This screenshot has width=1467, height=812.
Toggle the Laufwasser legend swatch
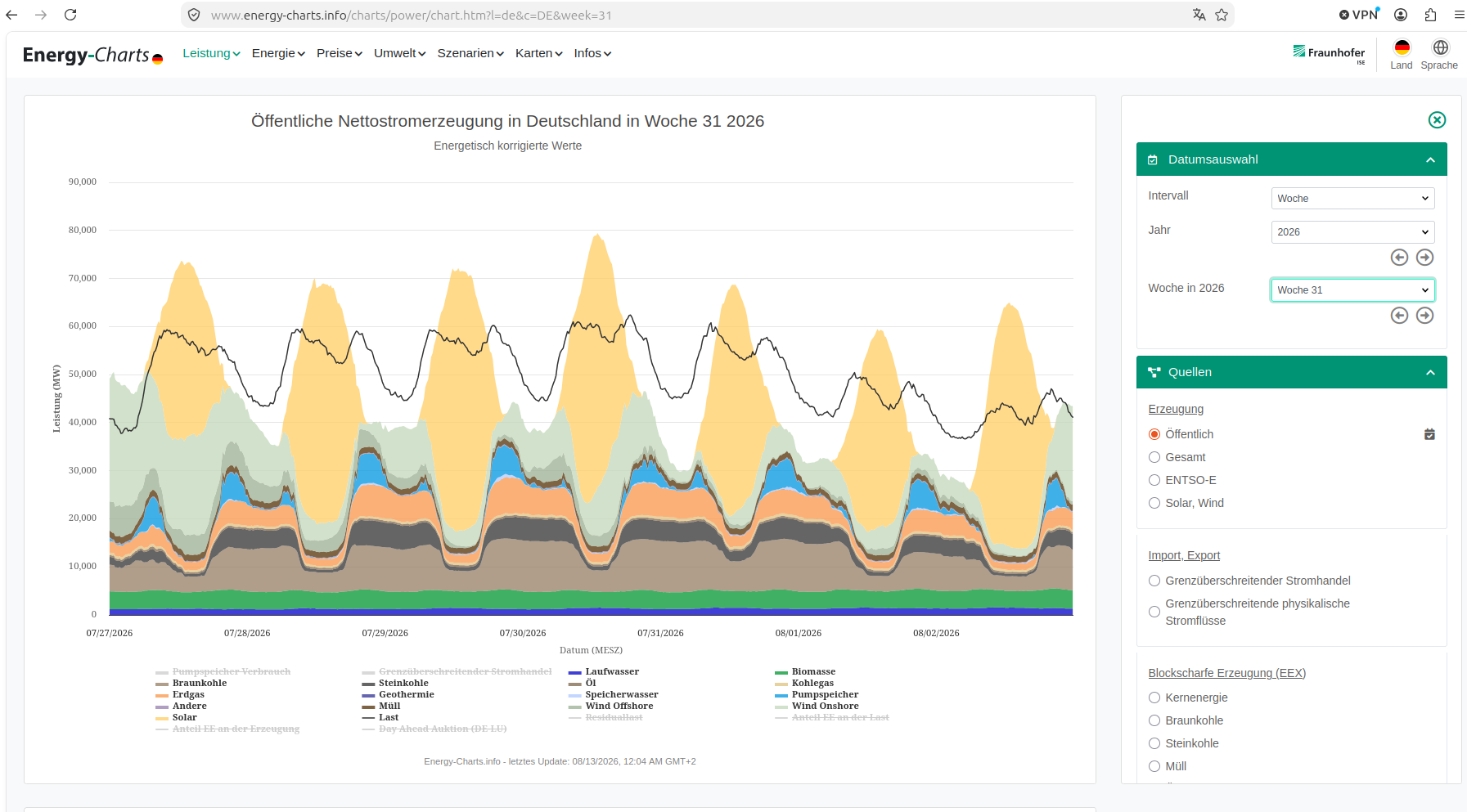click(x=575, y=672)
